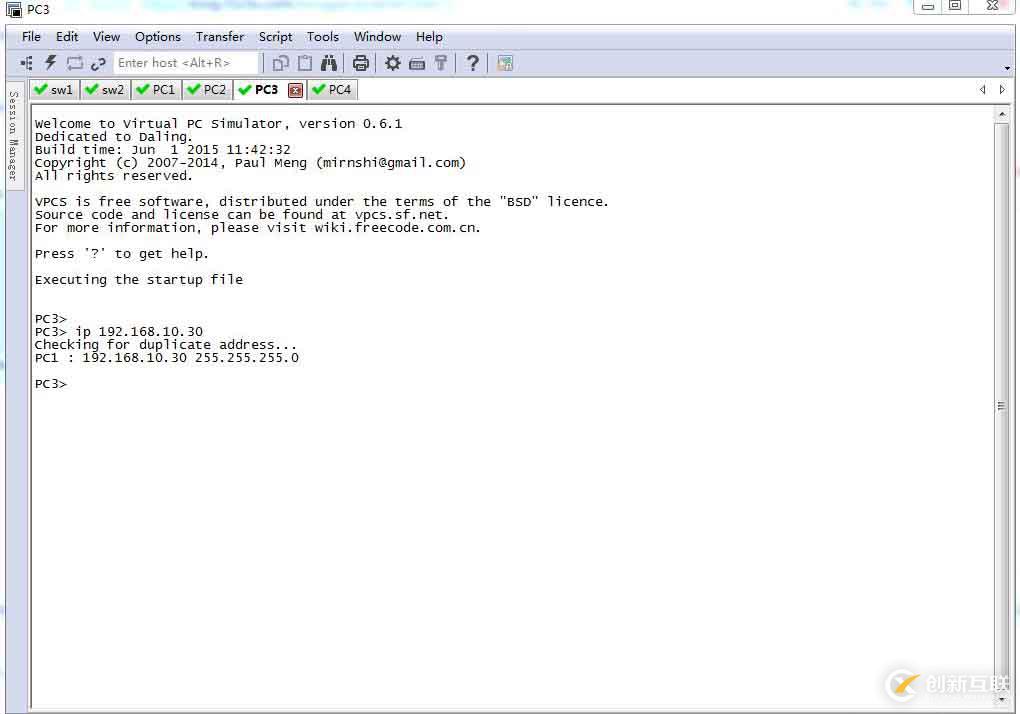Click the Connect in Tab icon
1020x714 pixels.
(x=75, y=63)
